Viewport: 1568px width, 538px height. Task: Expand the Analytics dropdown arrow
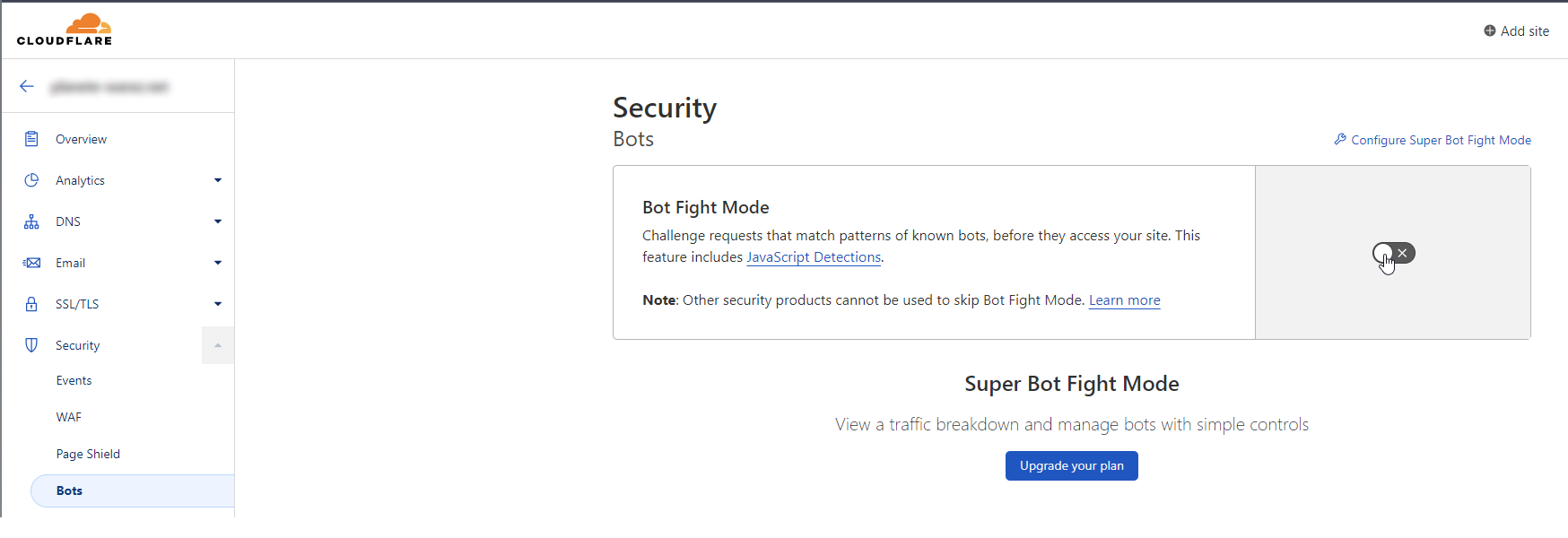[218, 180]
